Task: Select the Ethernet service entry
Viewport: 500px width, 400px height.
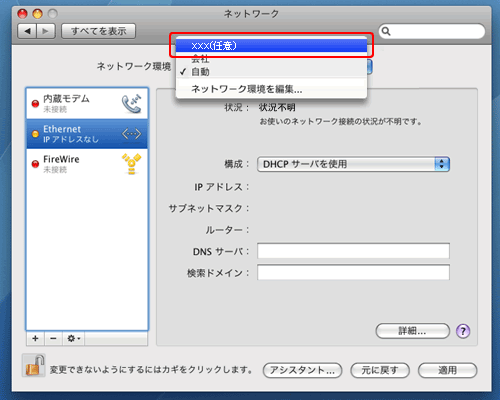Action: point(87,134)
